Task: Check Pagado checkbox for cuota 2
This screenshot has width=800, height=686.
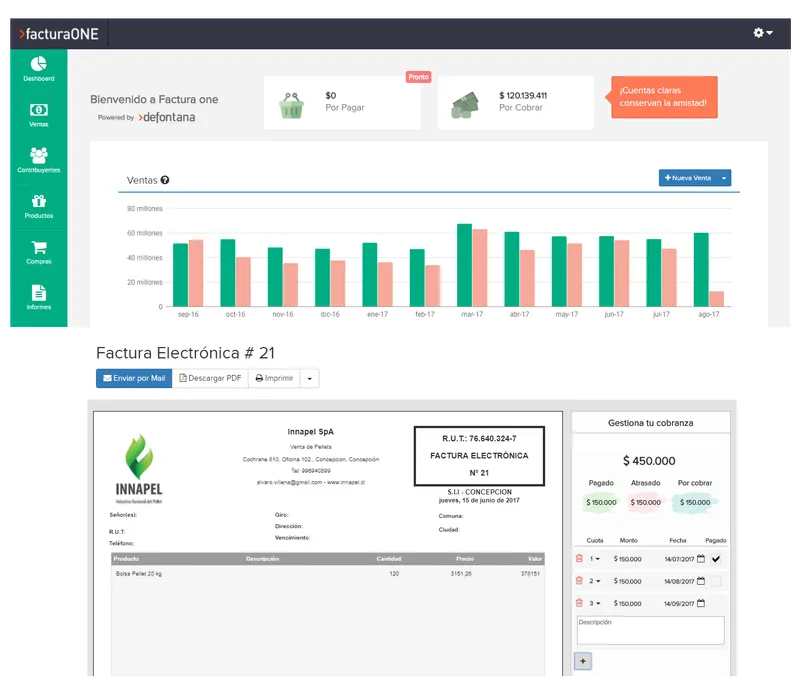Action: click(x=716, y=581)
